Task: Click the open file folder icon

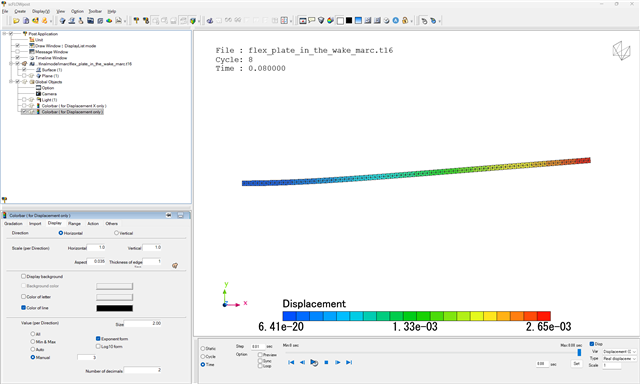Action: click(16, 20)
